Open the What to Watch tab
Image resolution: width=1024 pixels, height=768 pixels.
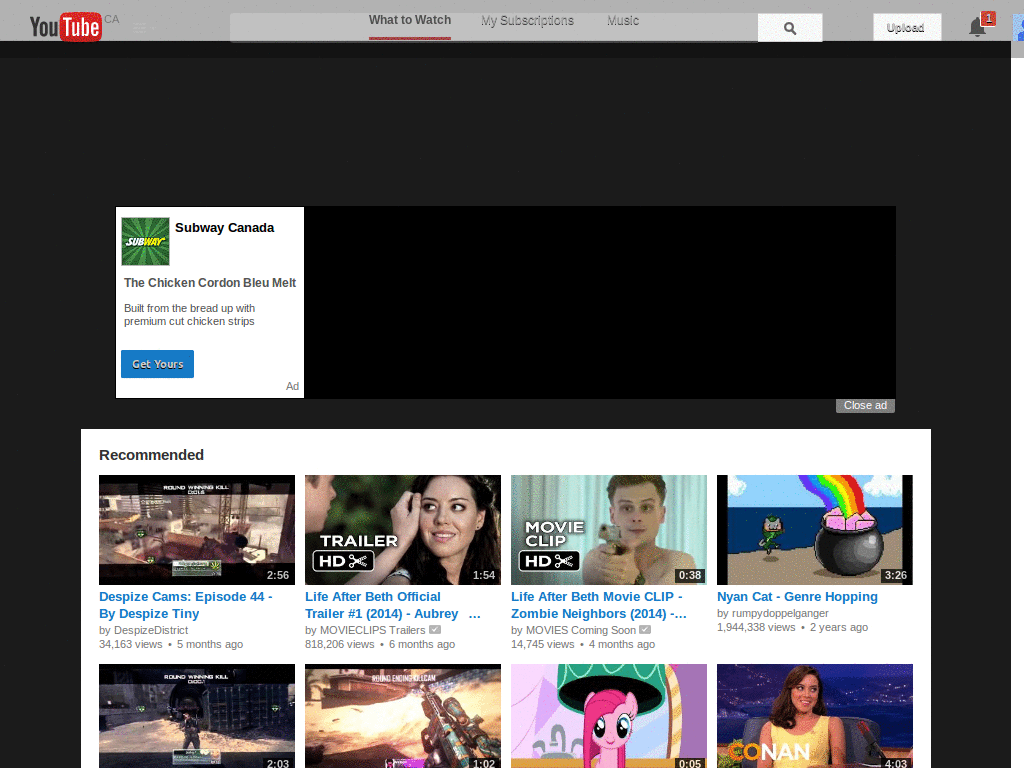click(409, 20)
